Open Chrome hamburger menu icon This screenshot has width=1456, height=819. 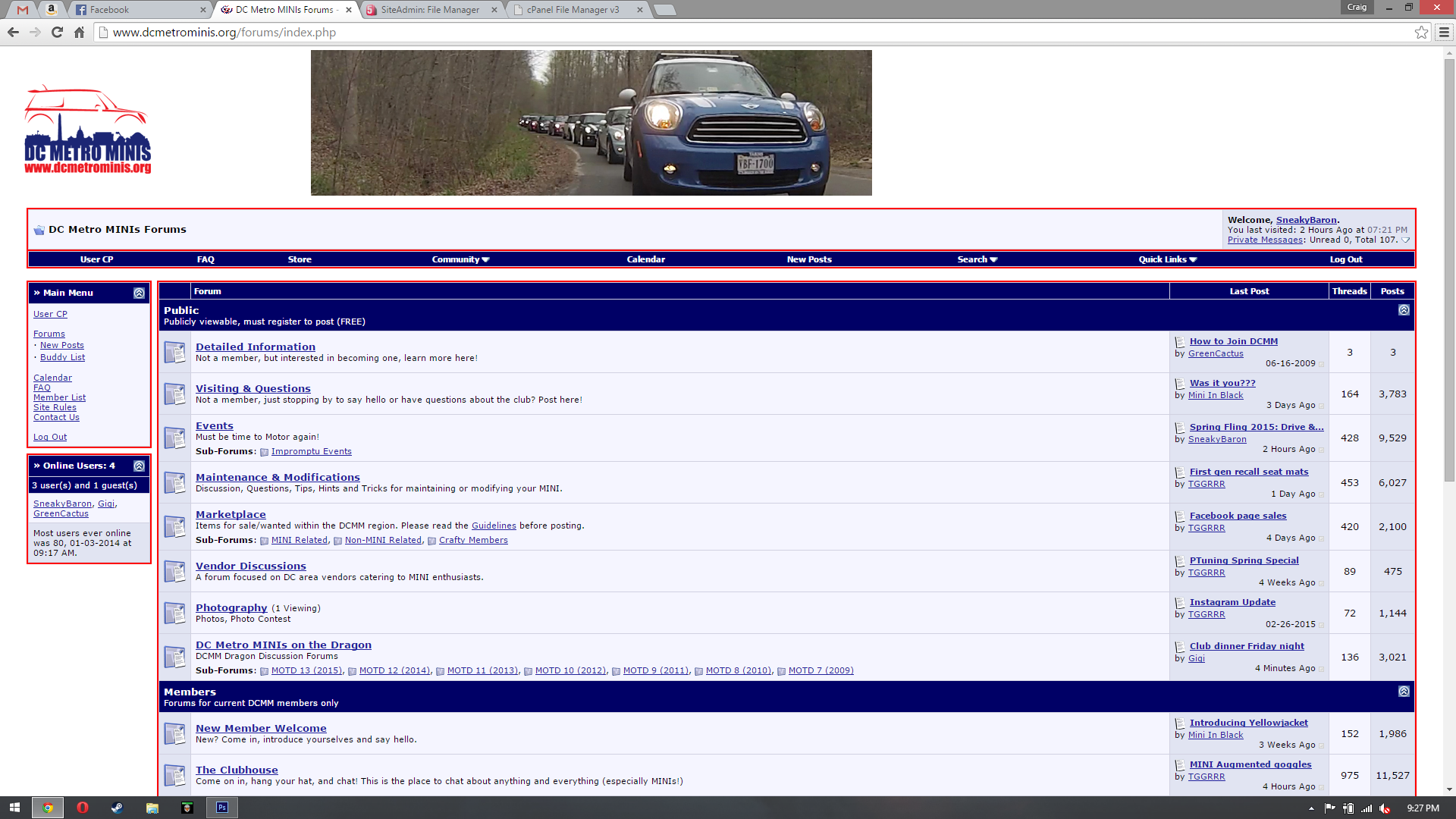(1444, 32)
